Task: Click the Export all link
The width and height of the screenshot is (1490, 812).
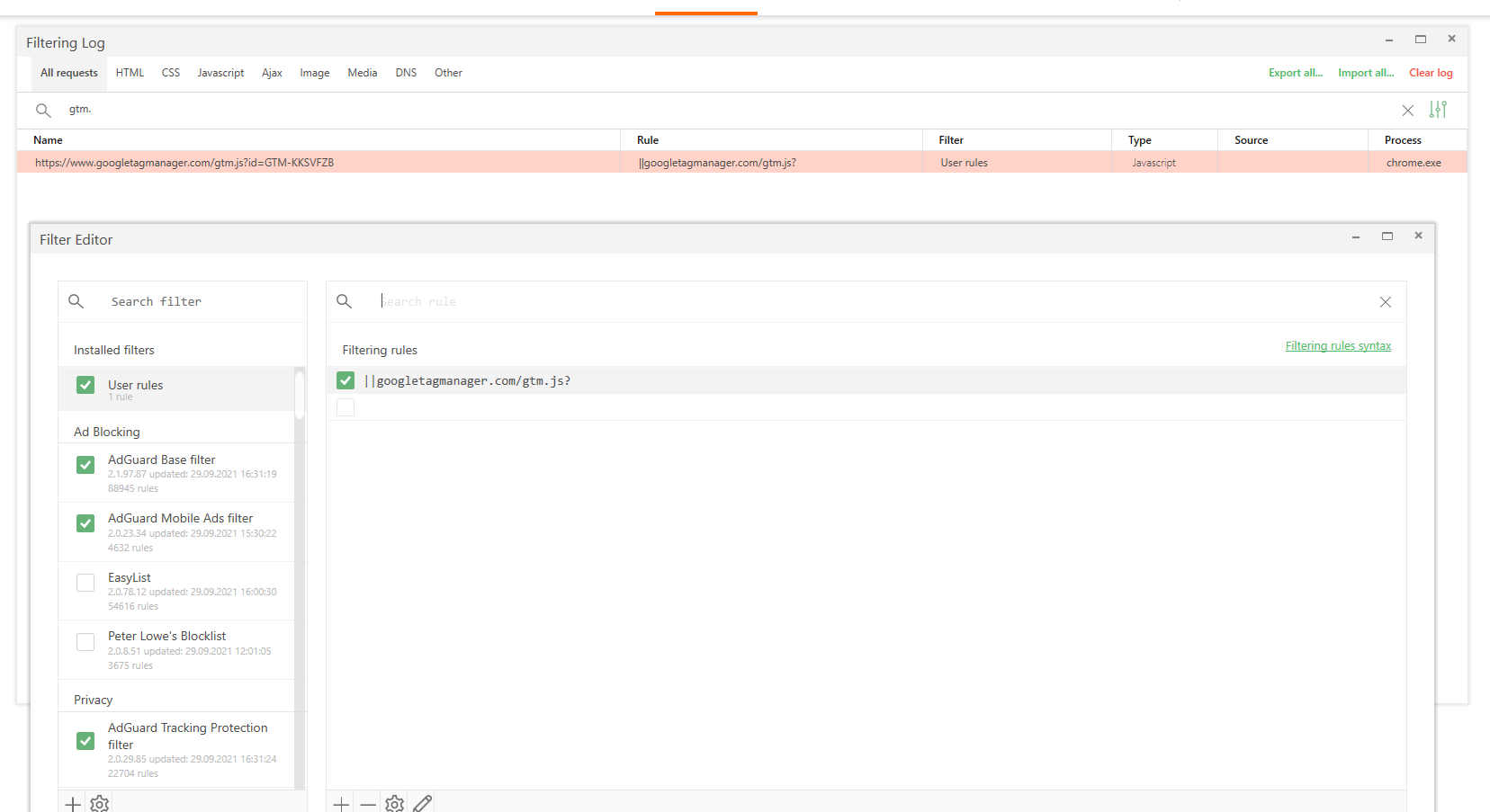Action: (1295, 73)
